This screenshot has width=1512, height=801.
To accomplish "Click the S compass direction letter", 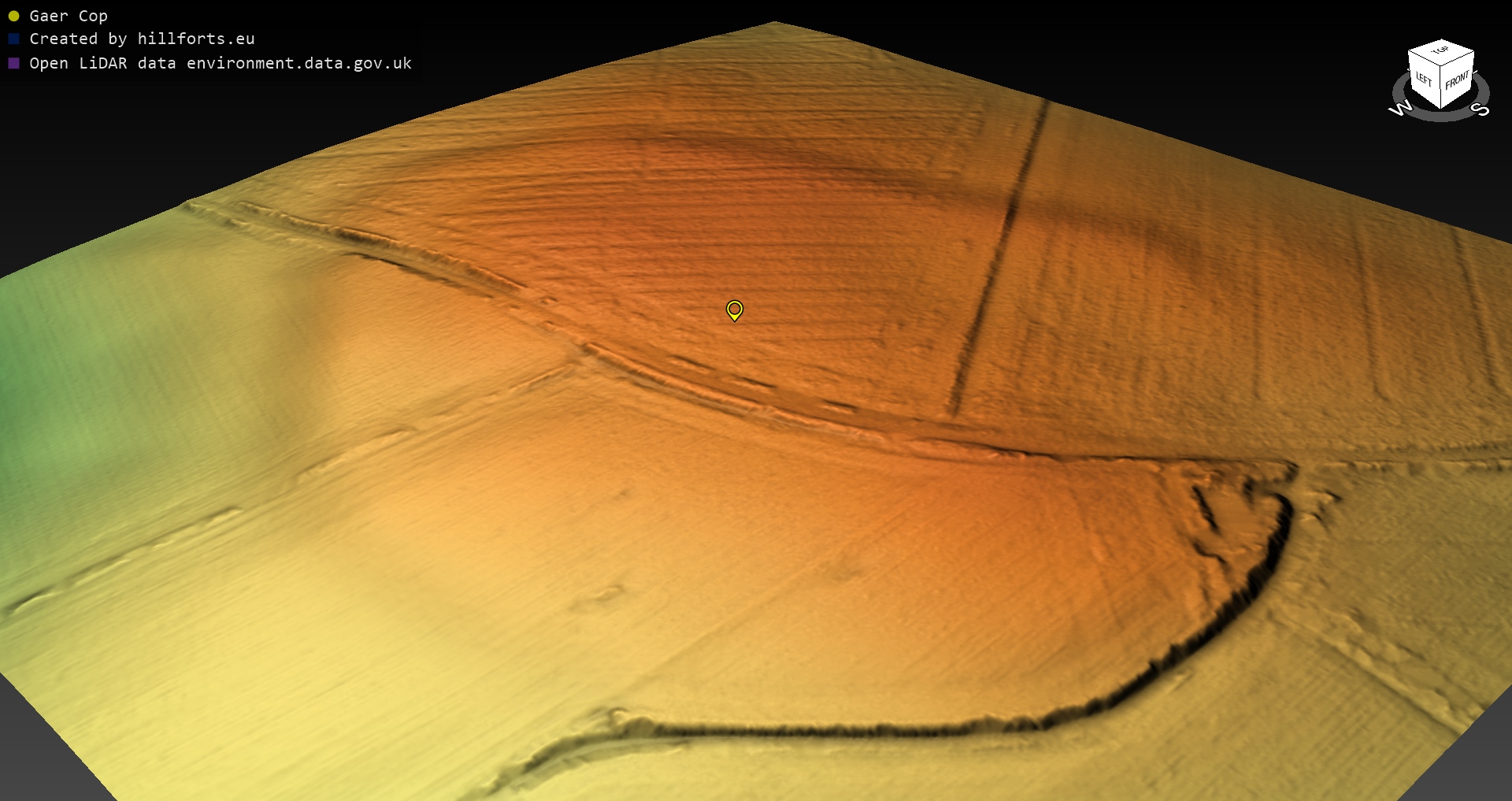I will point(1480,109).
